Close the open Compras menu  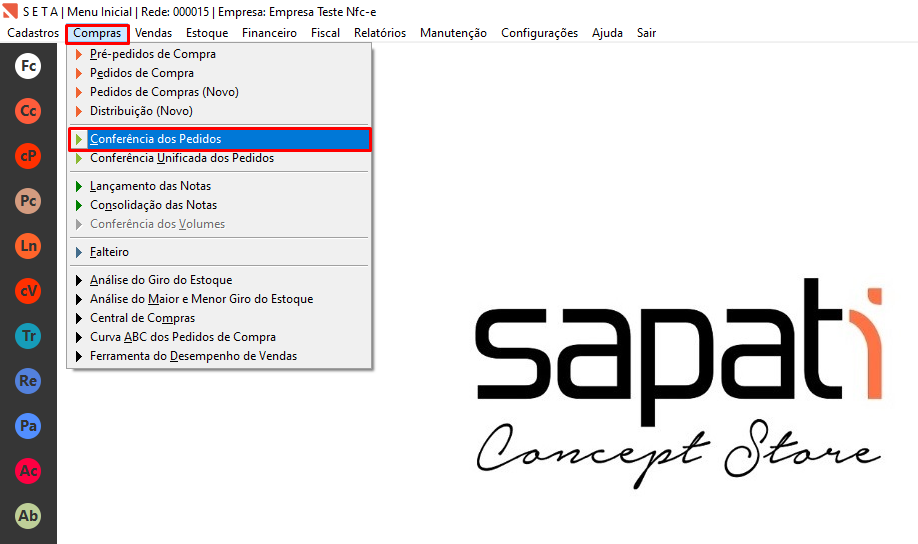click(x=97, y=33)
